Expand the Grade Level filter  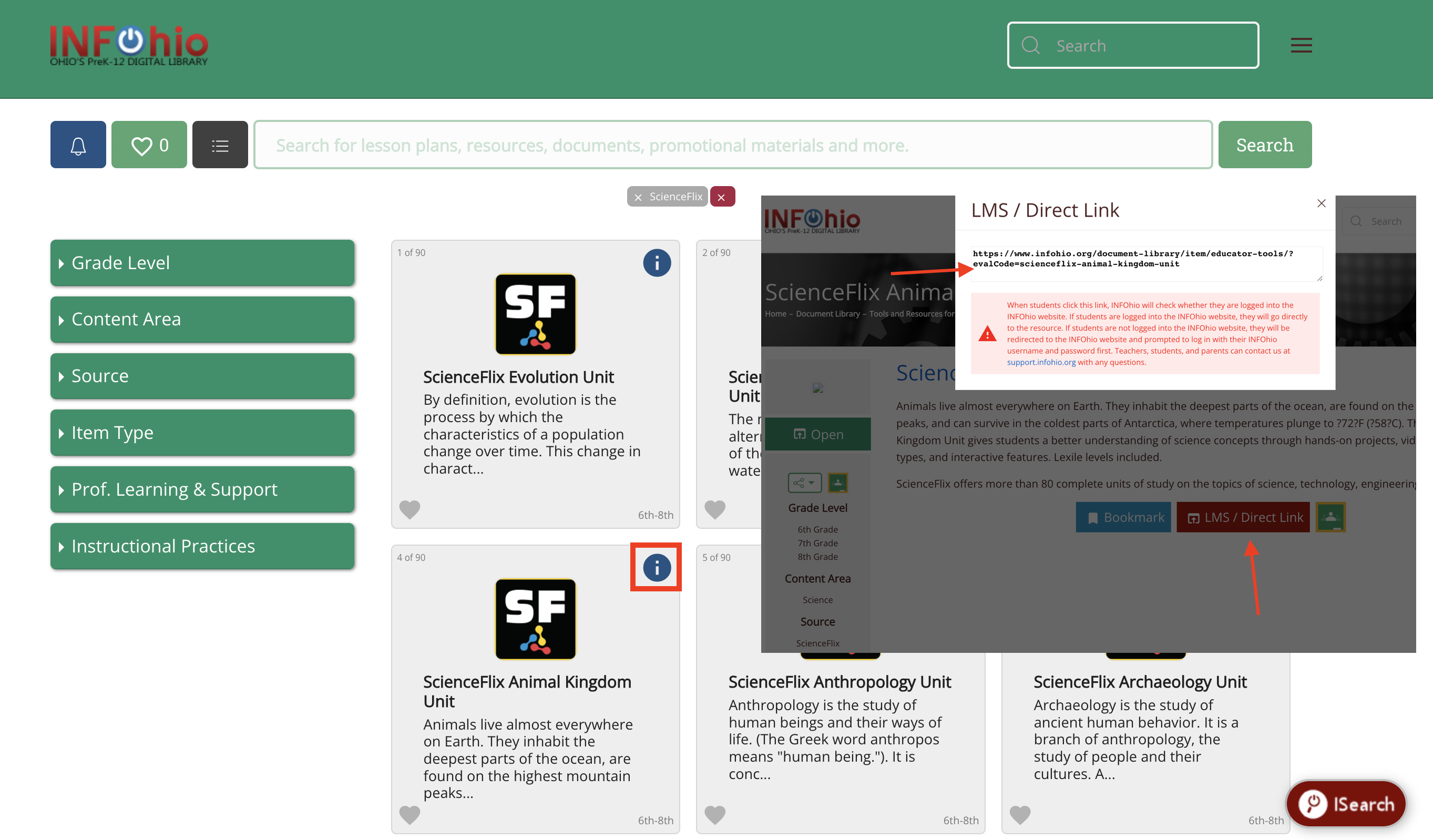point(202,263)
